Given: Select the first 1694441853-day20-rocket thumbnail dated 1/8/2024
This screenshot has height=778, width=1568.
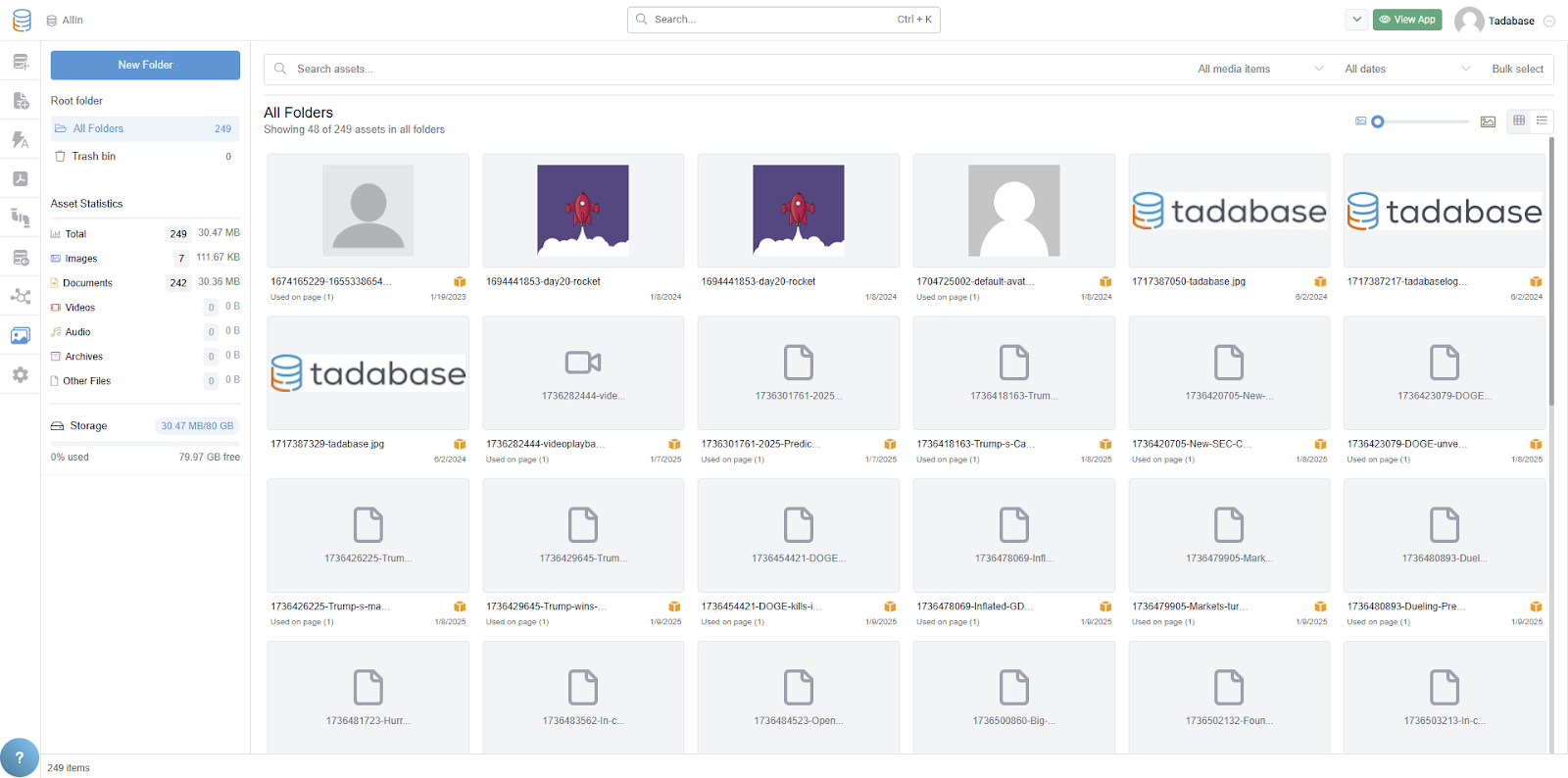Looking at the screenshot, I should (583, 211).
